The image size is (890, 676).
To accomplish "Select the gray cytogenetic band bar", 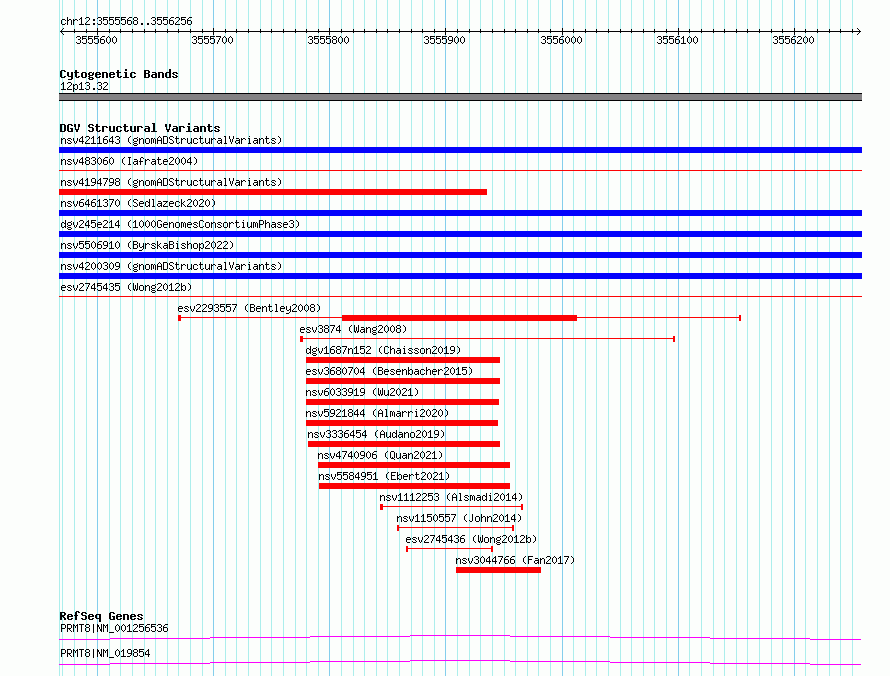I will pyautogui.click(x=460, y=97).
